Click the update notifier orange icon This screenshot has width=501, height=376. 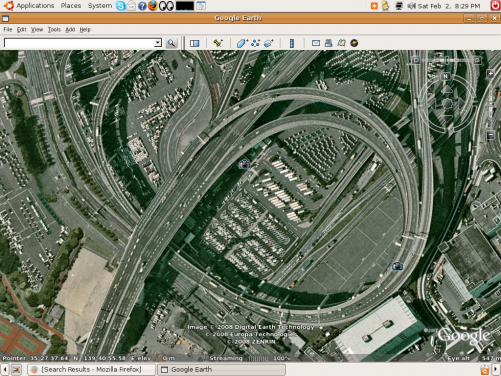click(374, 6)
